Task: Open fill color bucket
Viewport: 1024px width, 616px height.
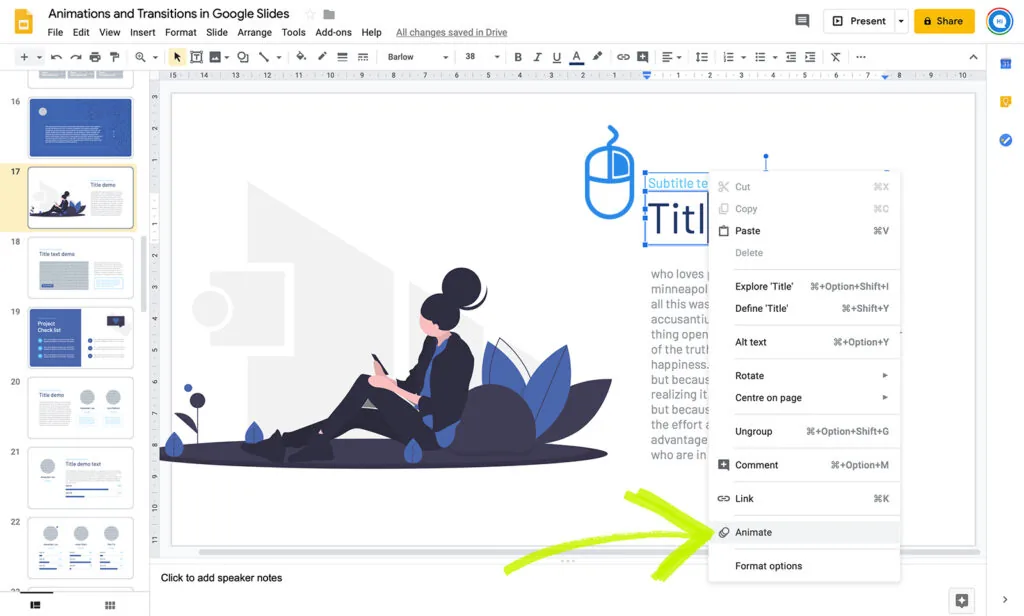Action: point(301,57)
